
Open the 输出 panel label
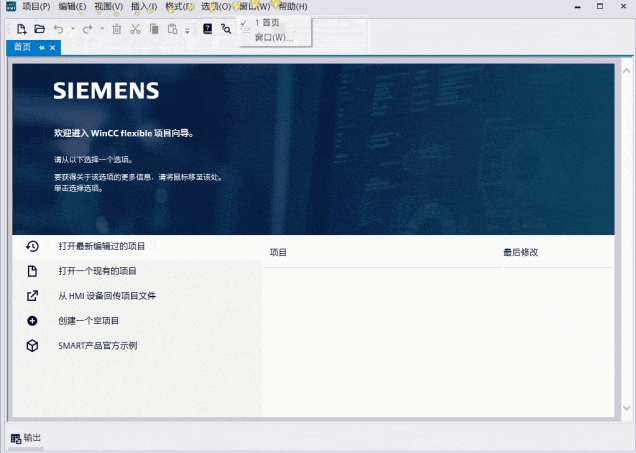point(32,438)
